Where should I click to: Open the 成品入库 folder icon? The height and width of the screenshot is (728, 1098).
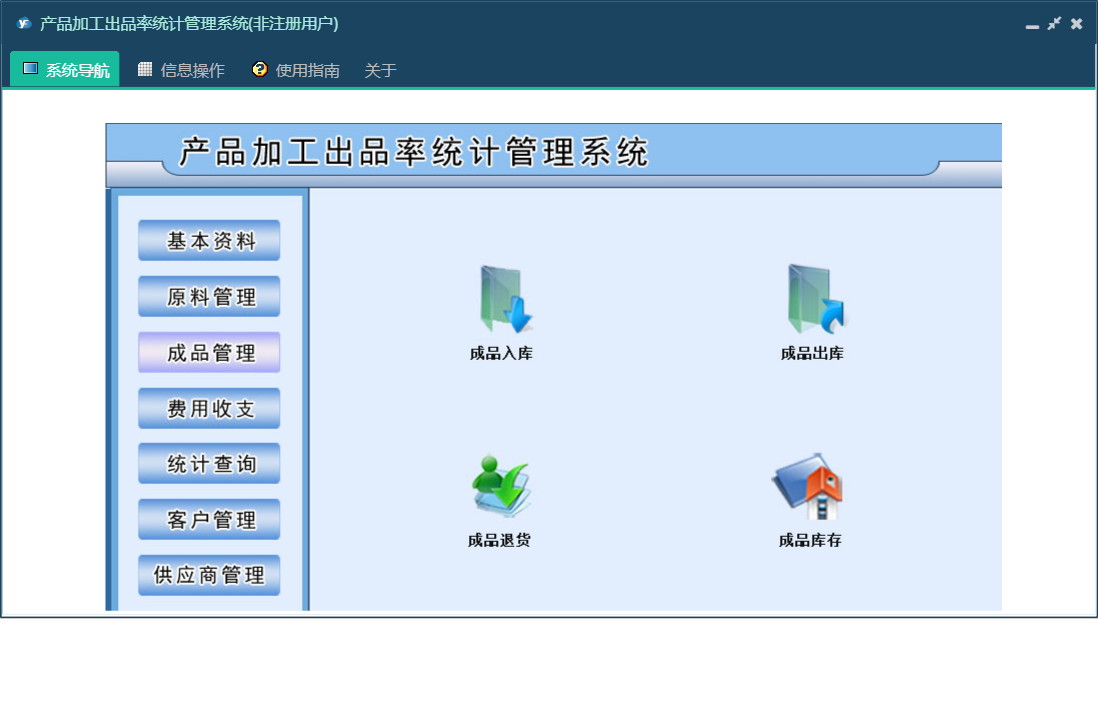pos(505,299)
